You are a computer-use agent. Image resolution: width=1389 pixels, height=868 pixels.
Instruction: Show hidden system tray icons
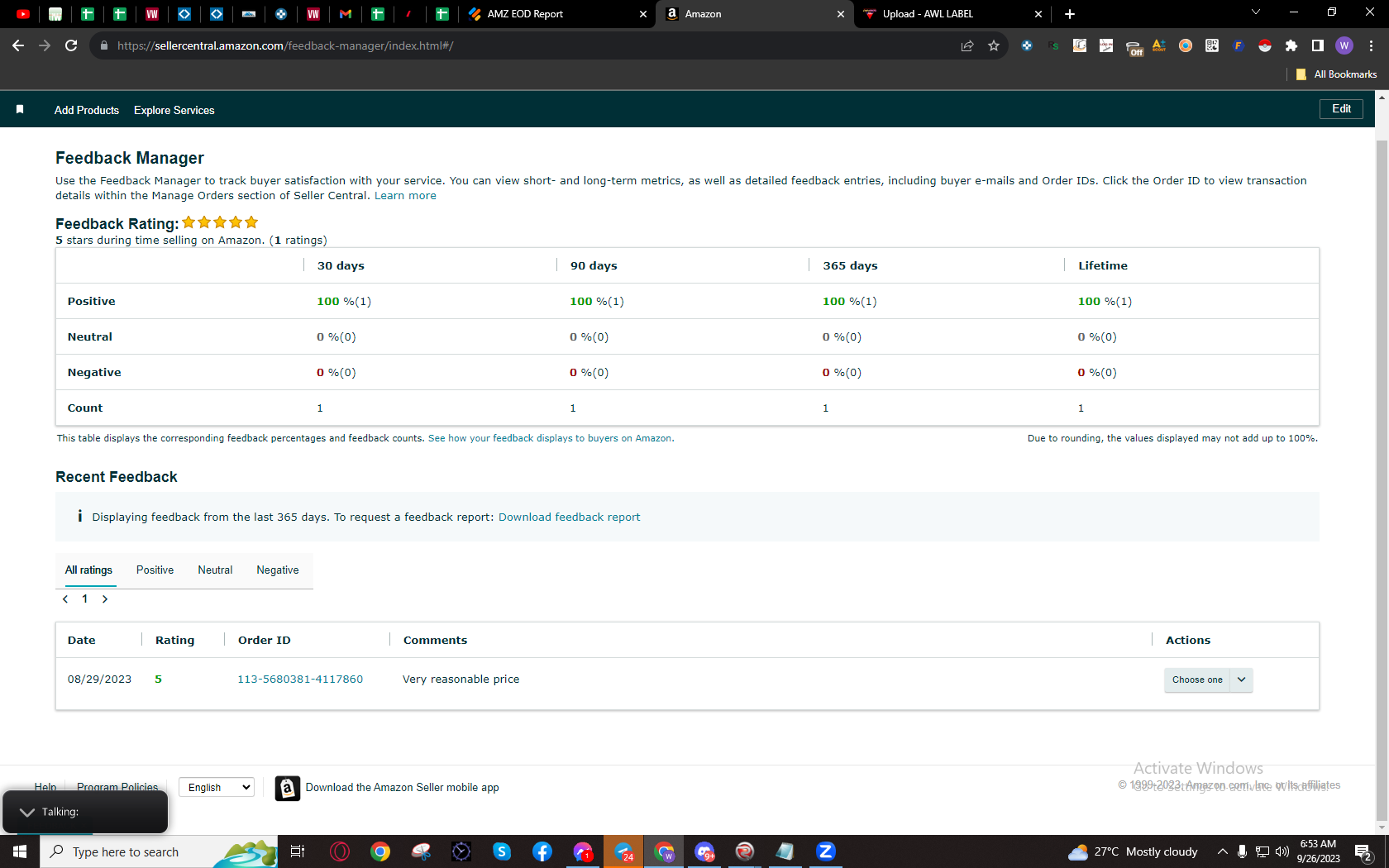[1223, 851]
